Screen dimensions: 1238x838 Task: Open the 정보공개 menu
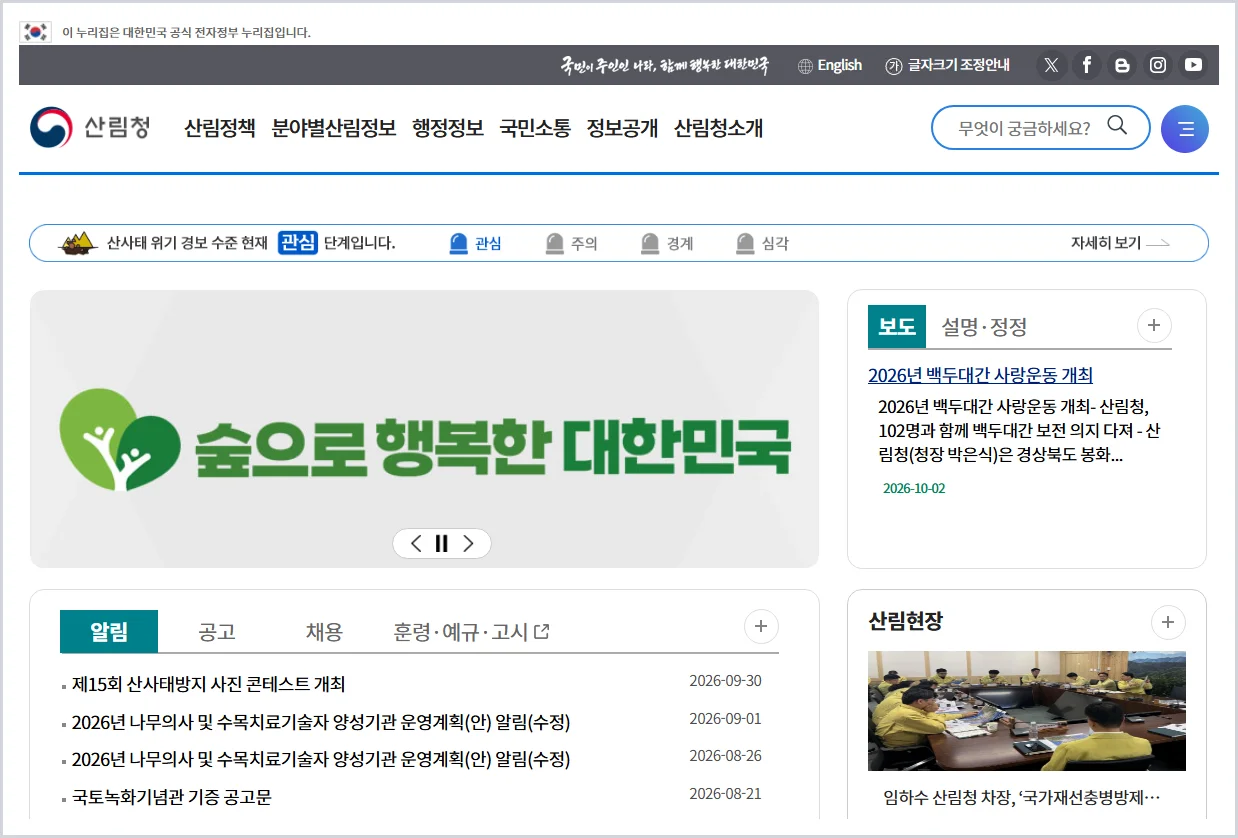coord(623,128)
